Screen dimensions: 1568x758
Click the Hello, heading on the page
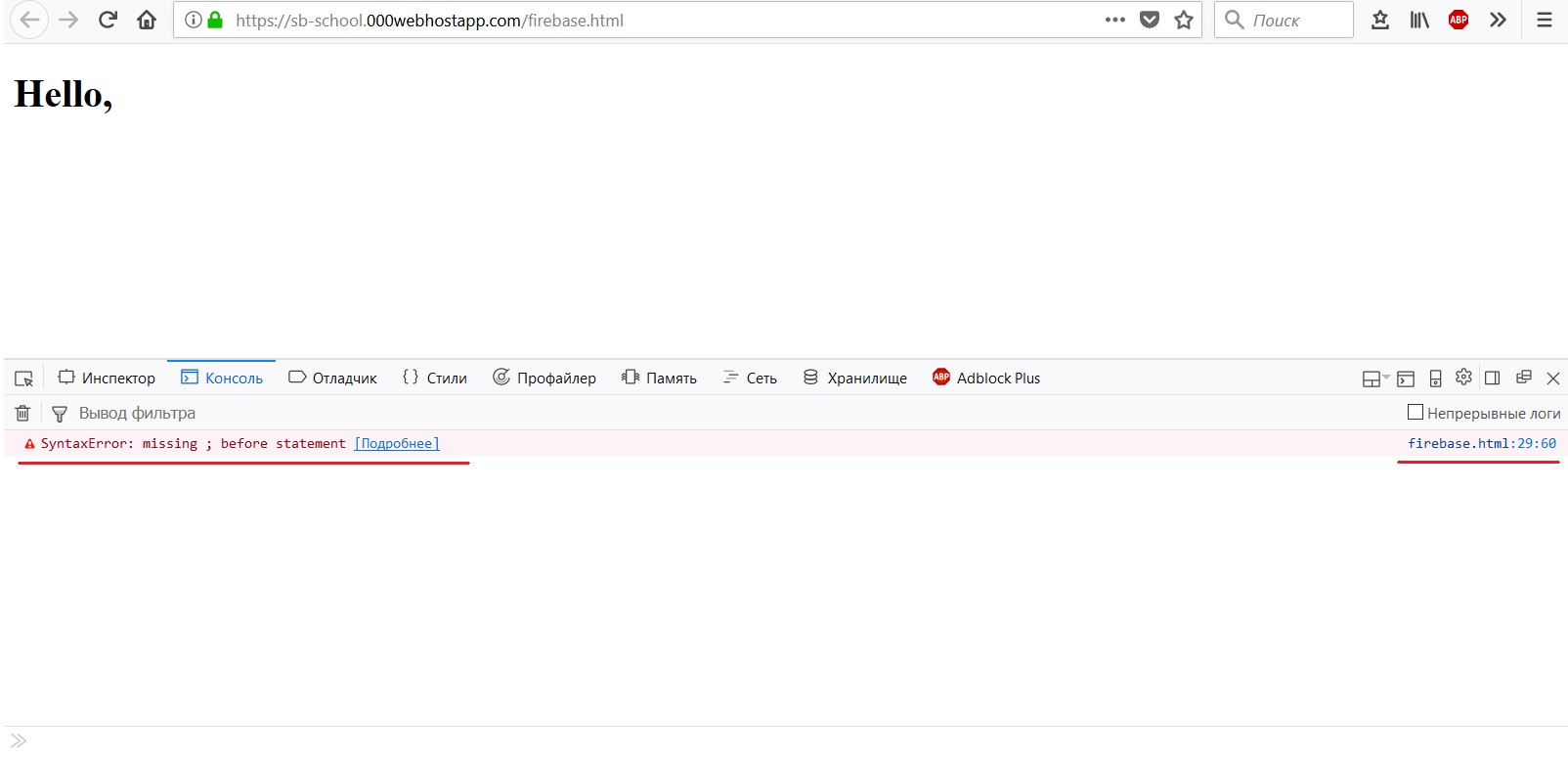tap(64, 94)
